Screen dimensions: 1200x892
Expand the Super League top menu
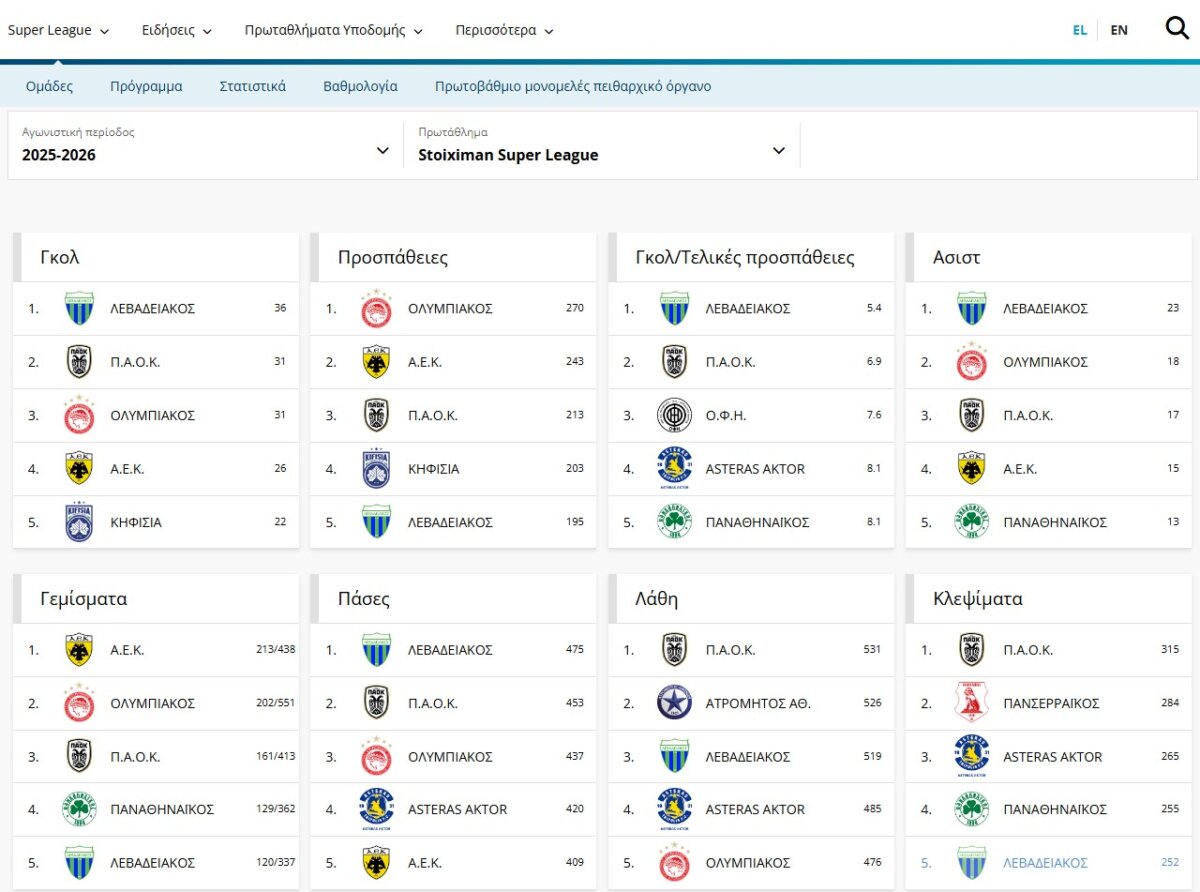(x=58, y=30)
